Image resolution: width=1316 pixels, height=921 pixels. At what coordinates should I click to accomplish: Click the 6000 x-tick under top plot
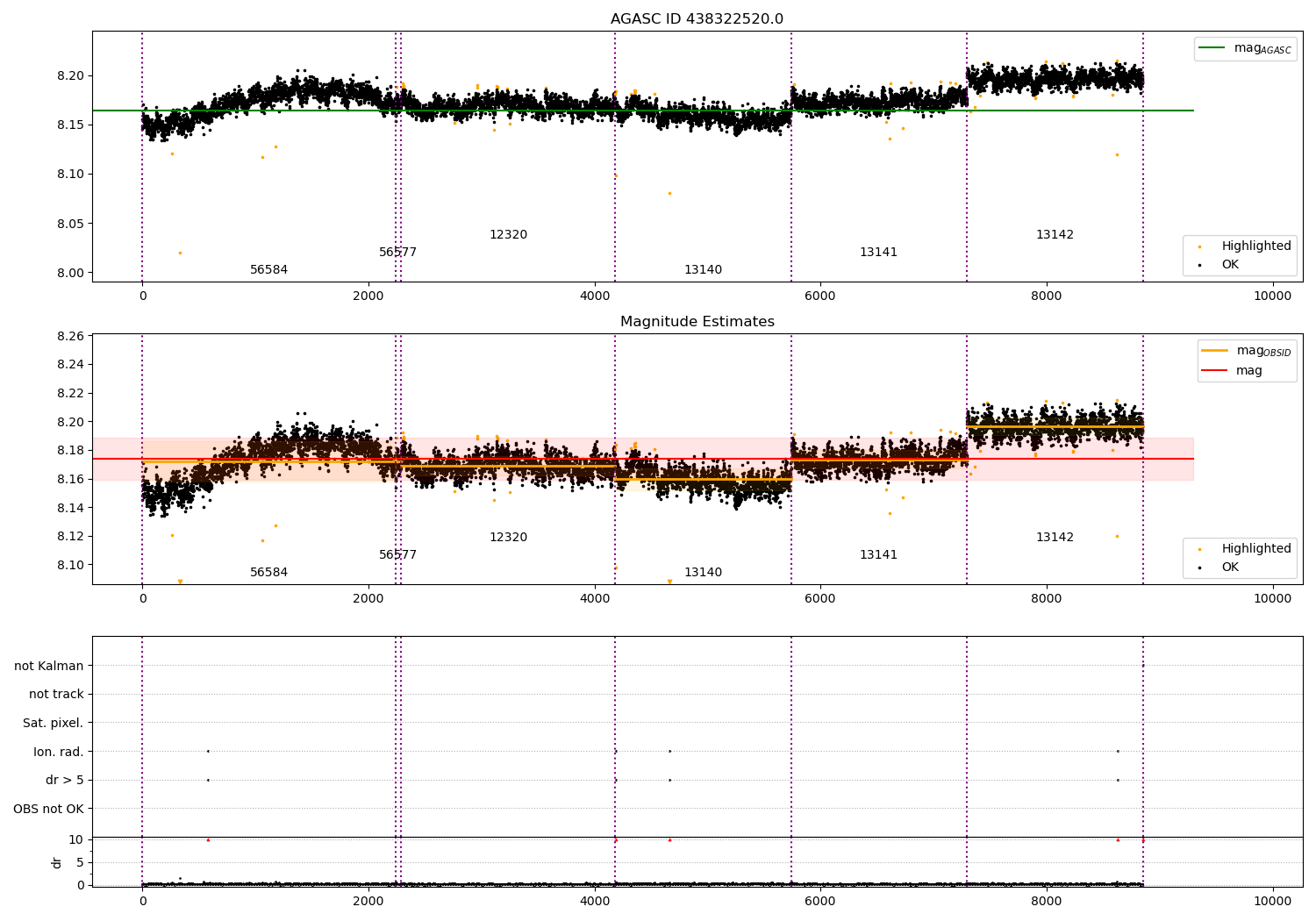(820, 296)
